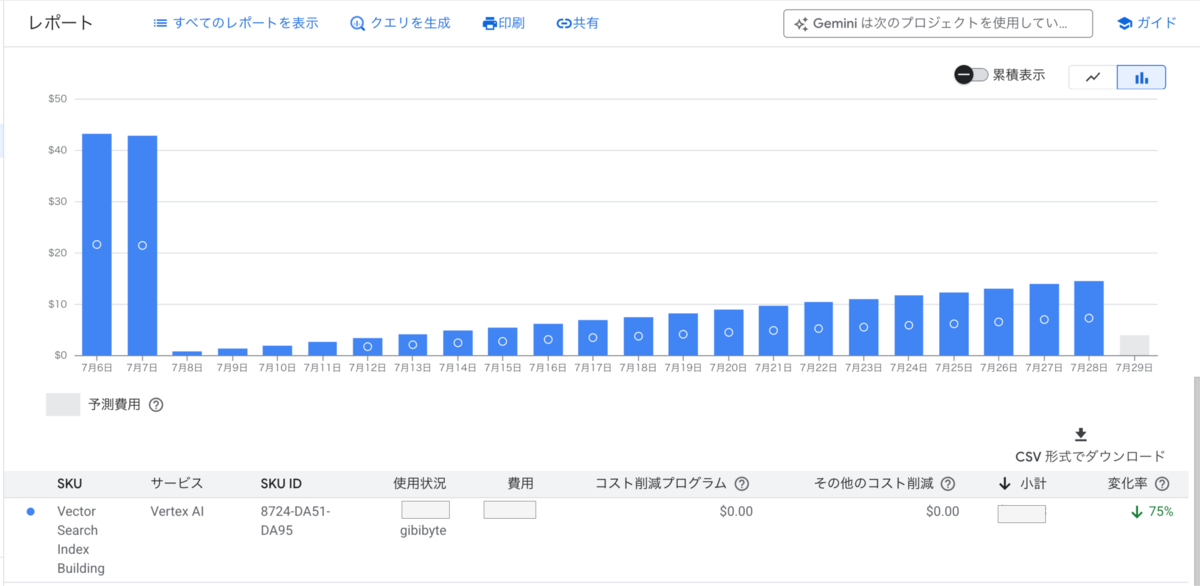Viewport: 1200px width, 586px height.
Task: Click the help icon beside コスト削減プログラム
Action: 742,483
